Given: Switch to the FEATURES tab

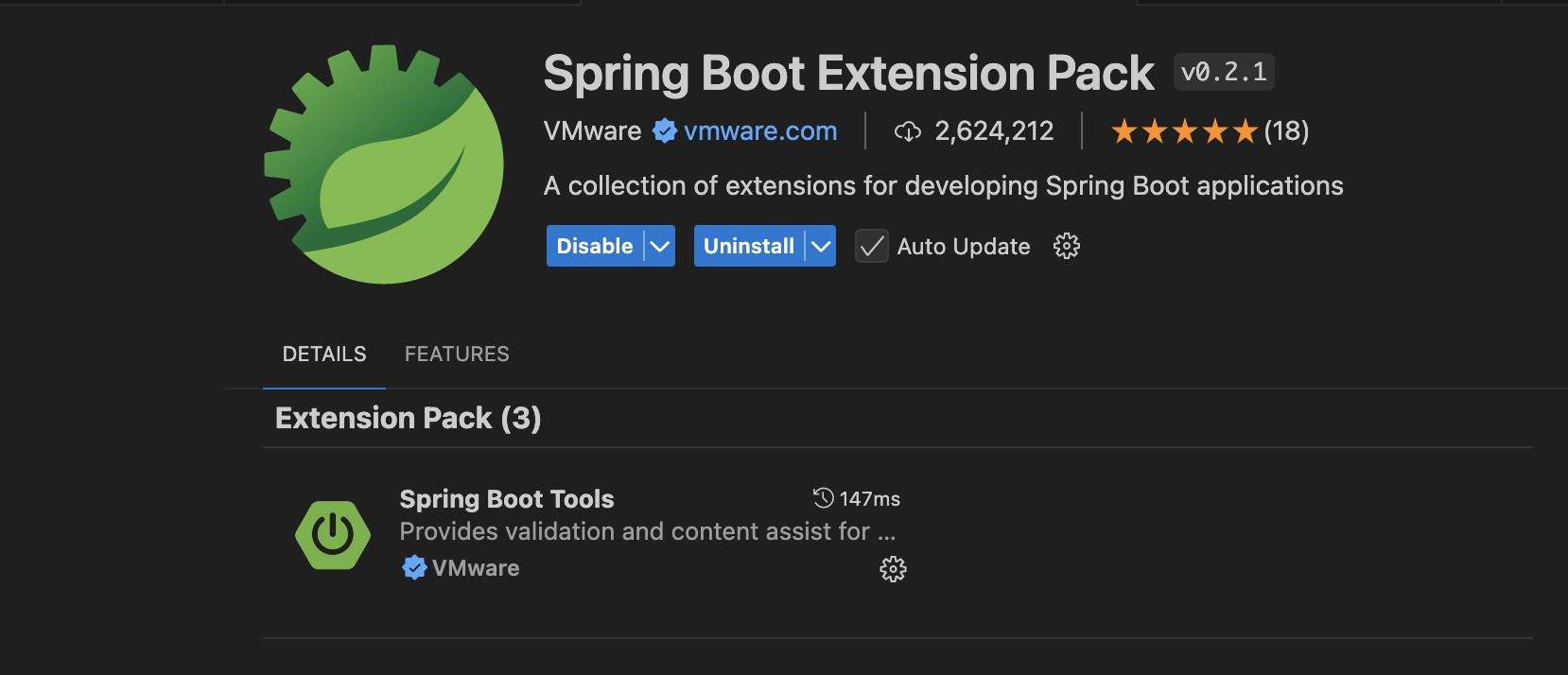Looking at the screenshot, I should pyautogui.click(x=457, y=355).
